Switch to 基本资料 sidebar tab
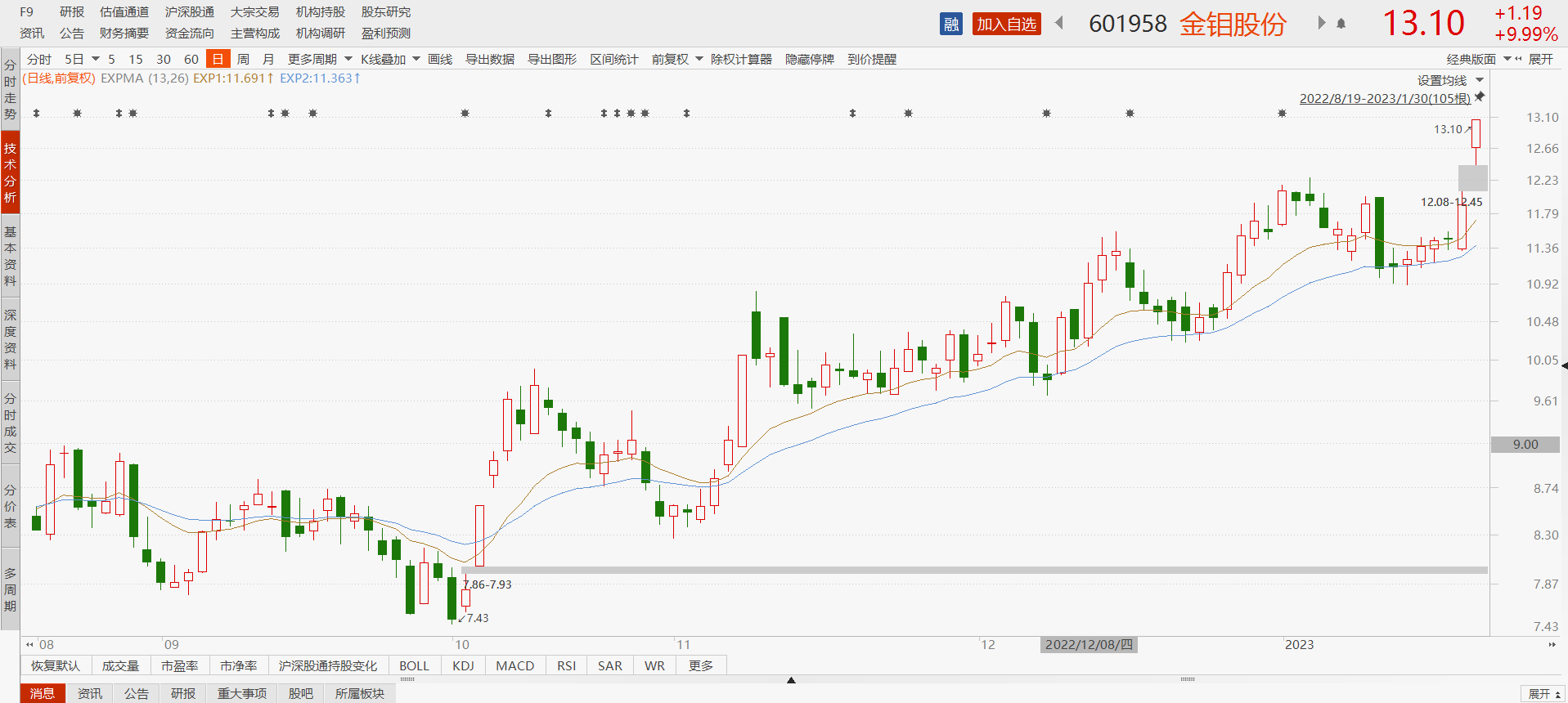Screen dimensions: 1568x703 (x=10, y=256)
